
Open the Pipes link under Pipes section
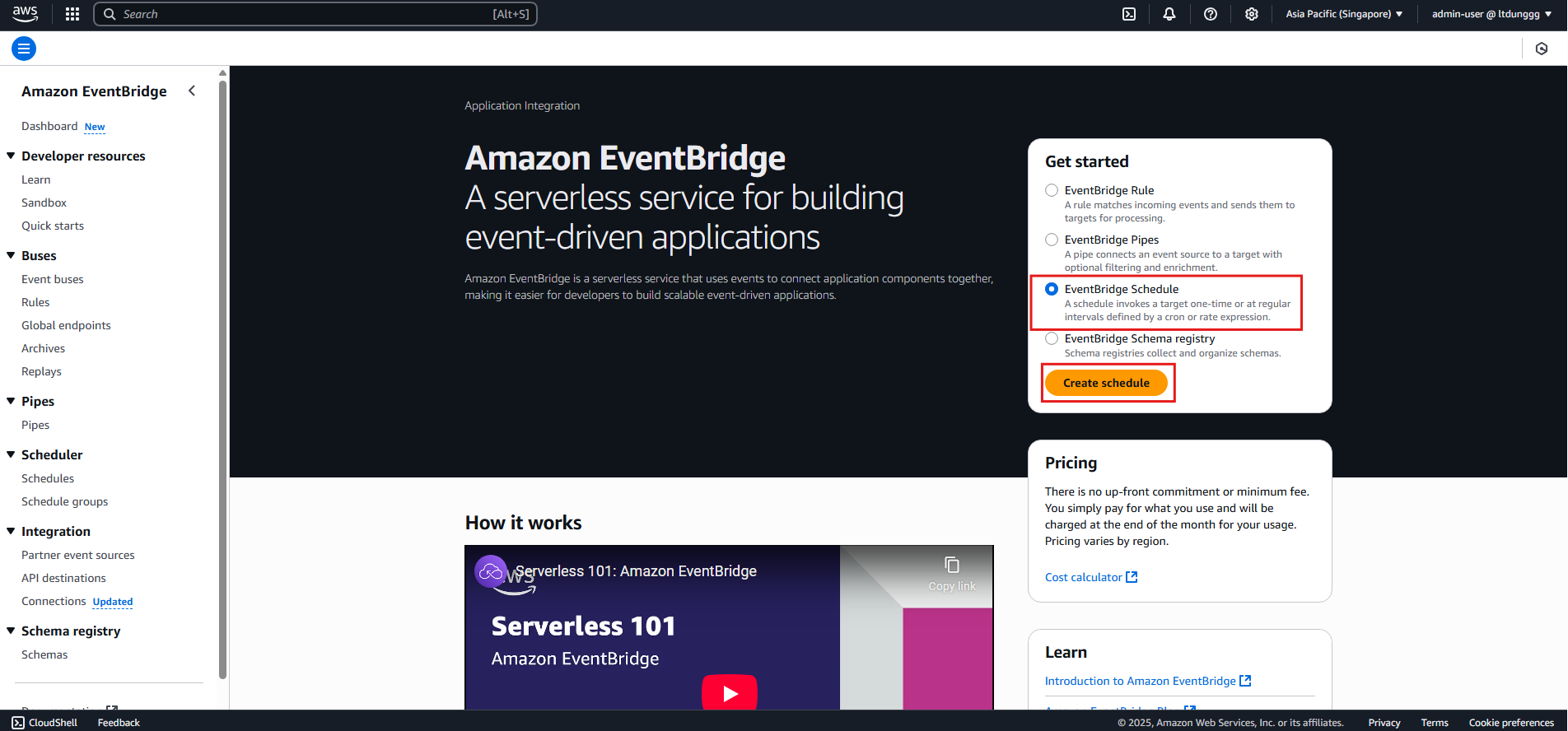[x=35, y=425]
